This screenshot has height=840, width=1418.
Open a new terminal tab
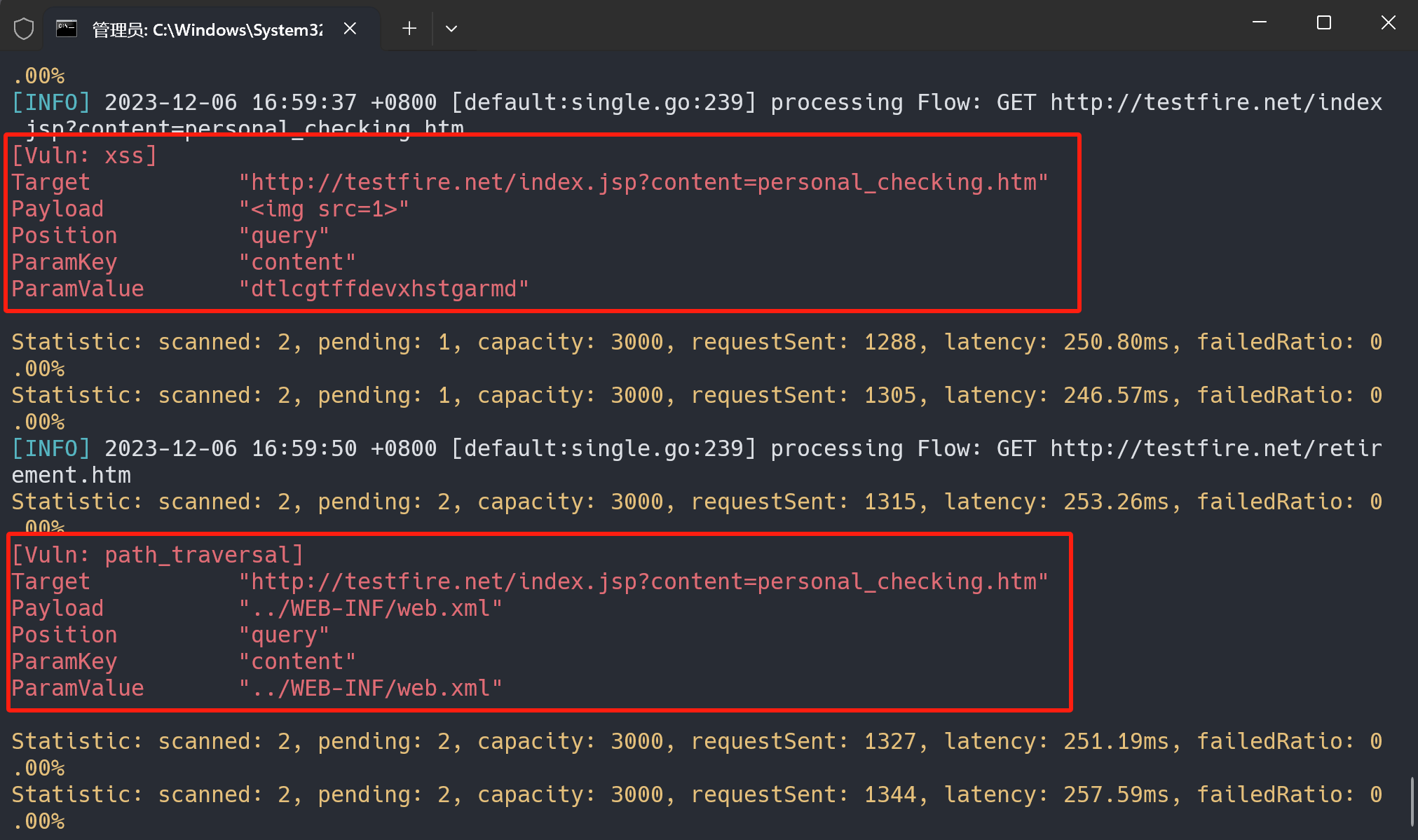409,29
